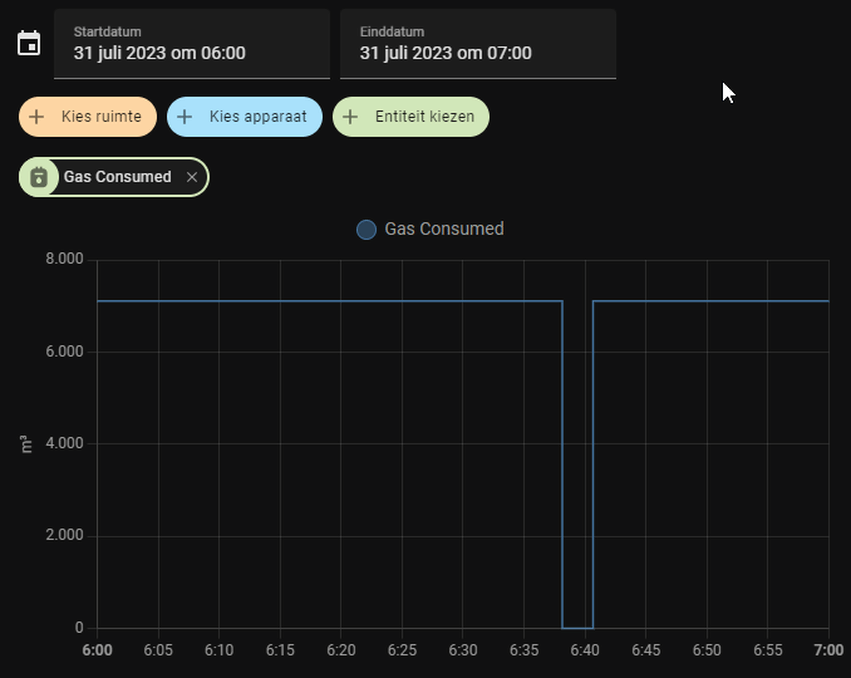851x678 pixels.
Task: Click the 7:00 axis label
Action: (829, 650)
